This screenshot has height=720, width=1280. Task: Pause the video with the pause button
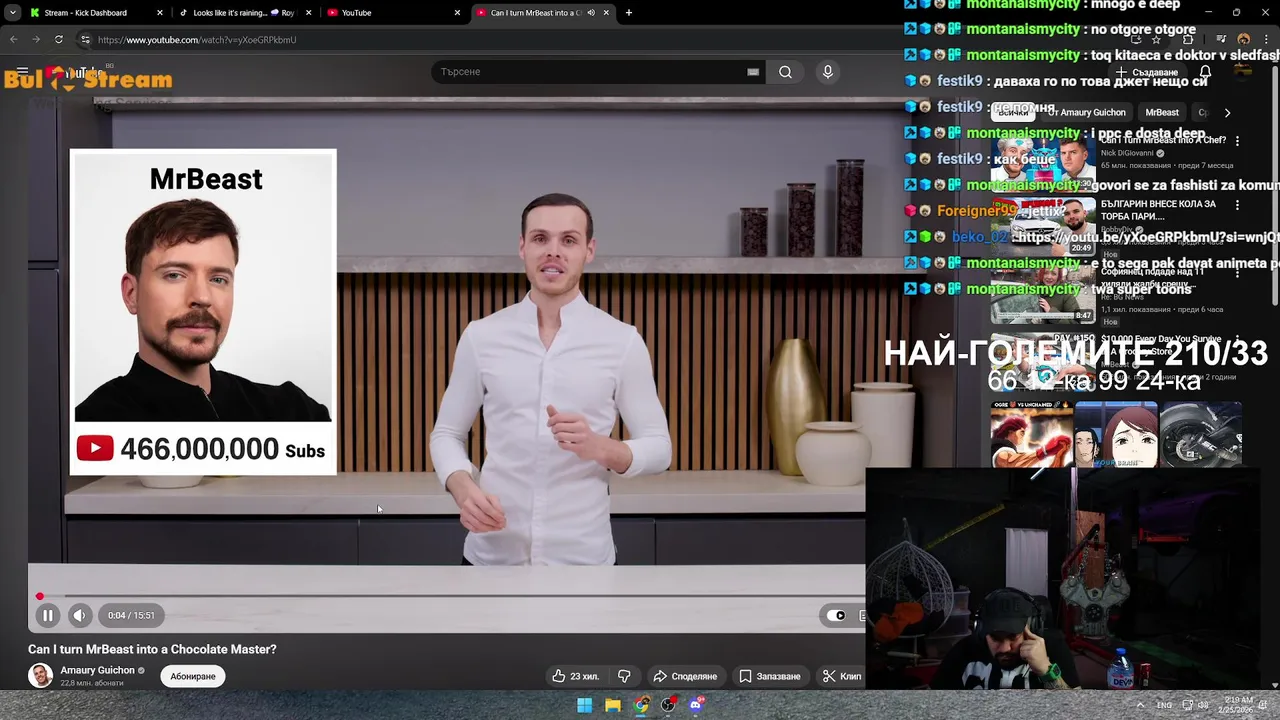pos(47,615)
